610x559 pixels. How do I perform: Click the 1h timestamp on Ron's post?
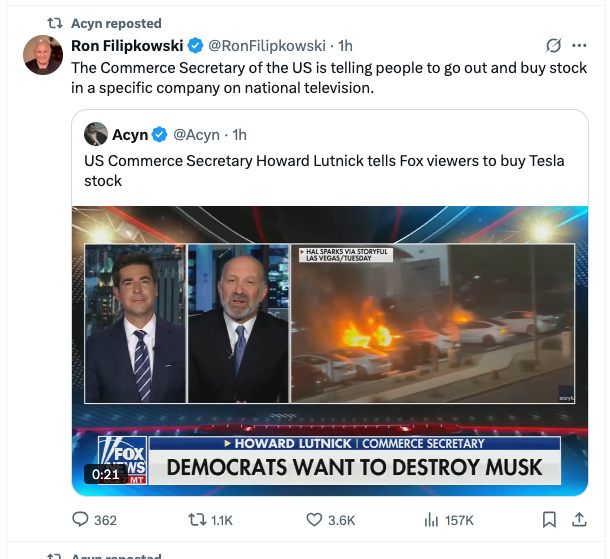(345, 45)
